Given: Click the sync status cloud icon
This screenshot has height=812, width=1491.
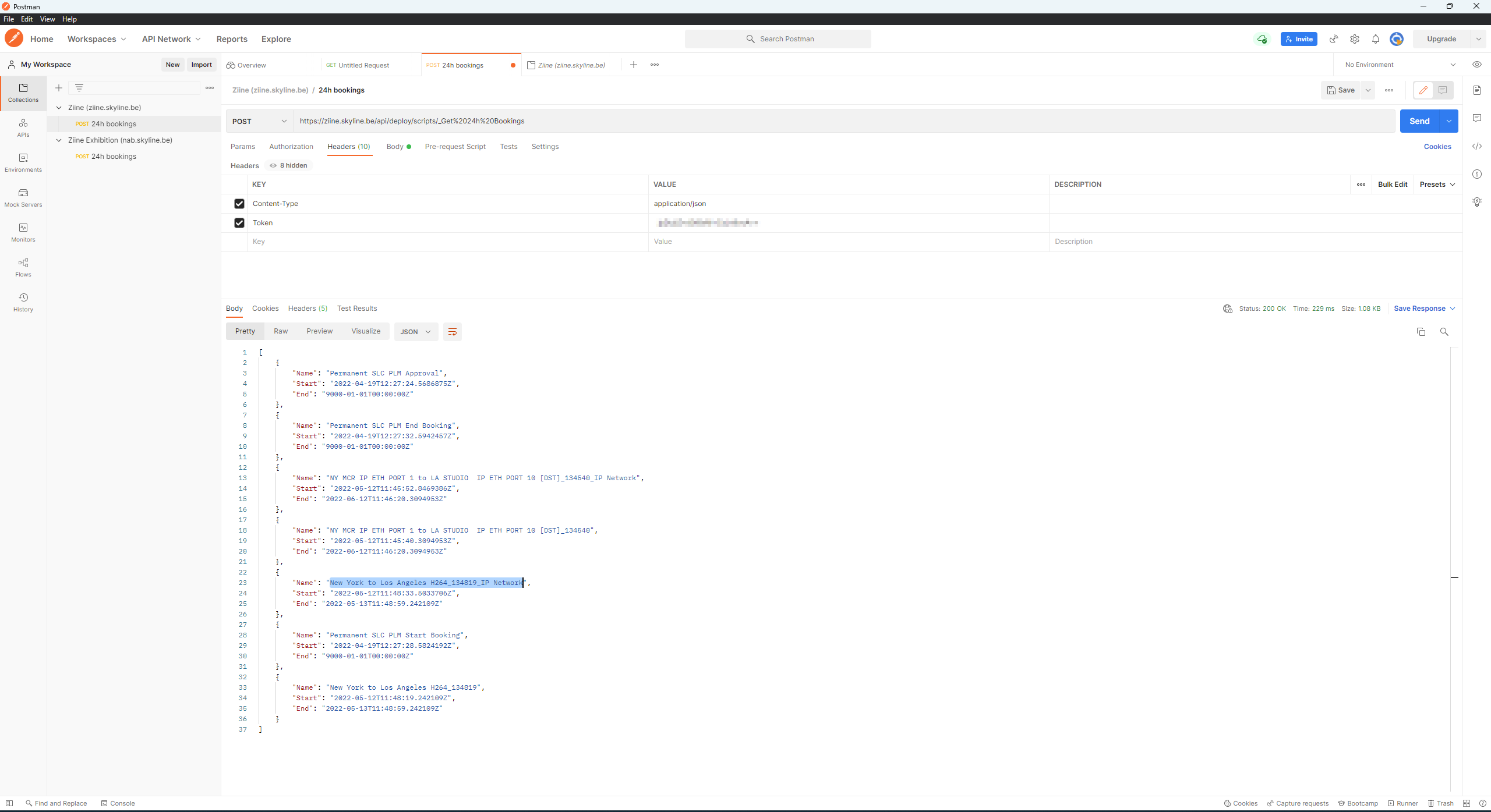Looking at the screenshot, I should 1262,39.
